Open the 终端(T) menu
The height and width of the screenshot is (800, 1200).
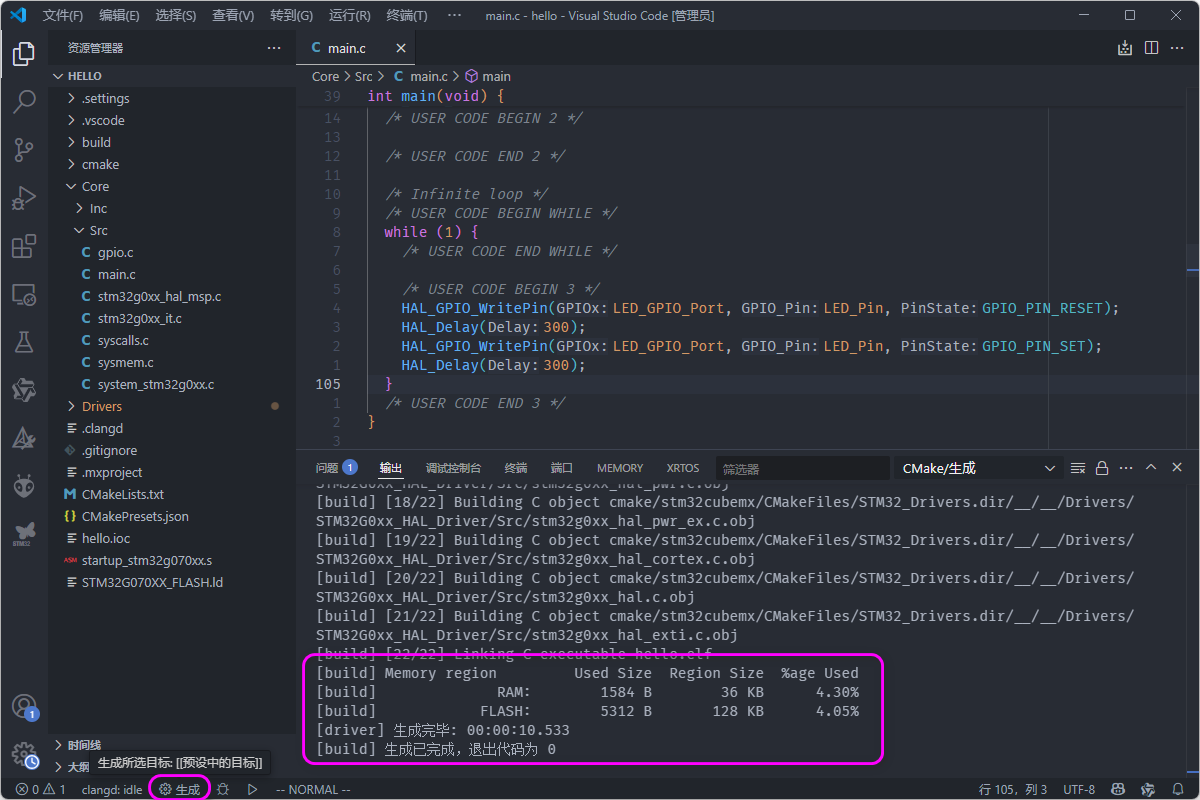coord(407,16)
